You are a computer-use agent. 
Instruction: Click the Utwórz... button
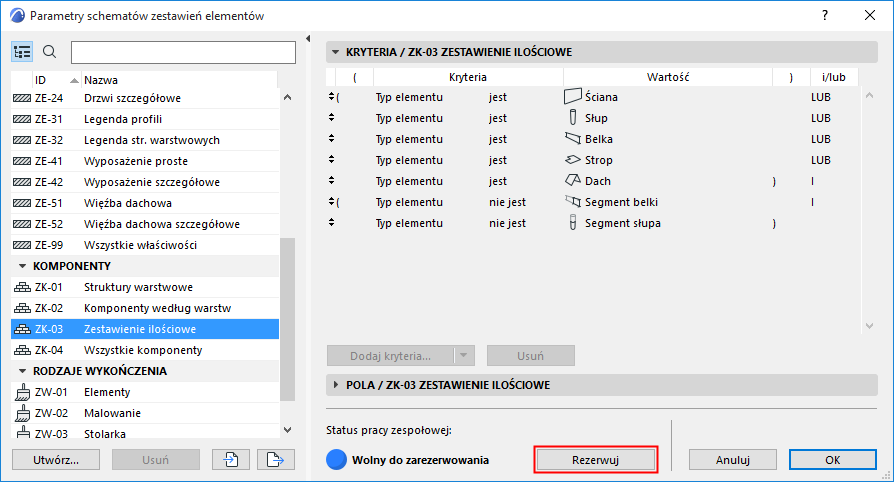tap(55, 459)
